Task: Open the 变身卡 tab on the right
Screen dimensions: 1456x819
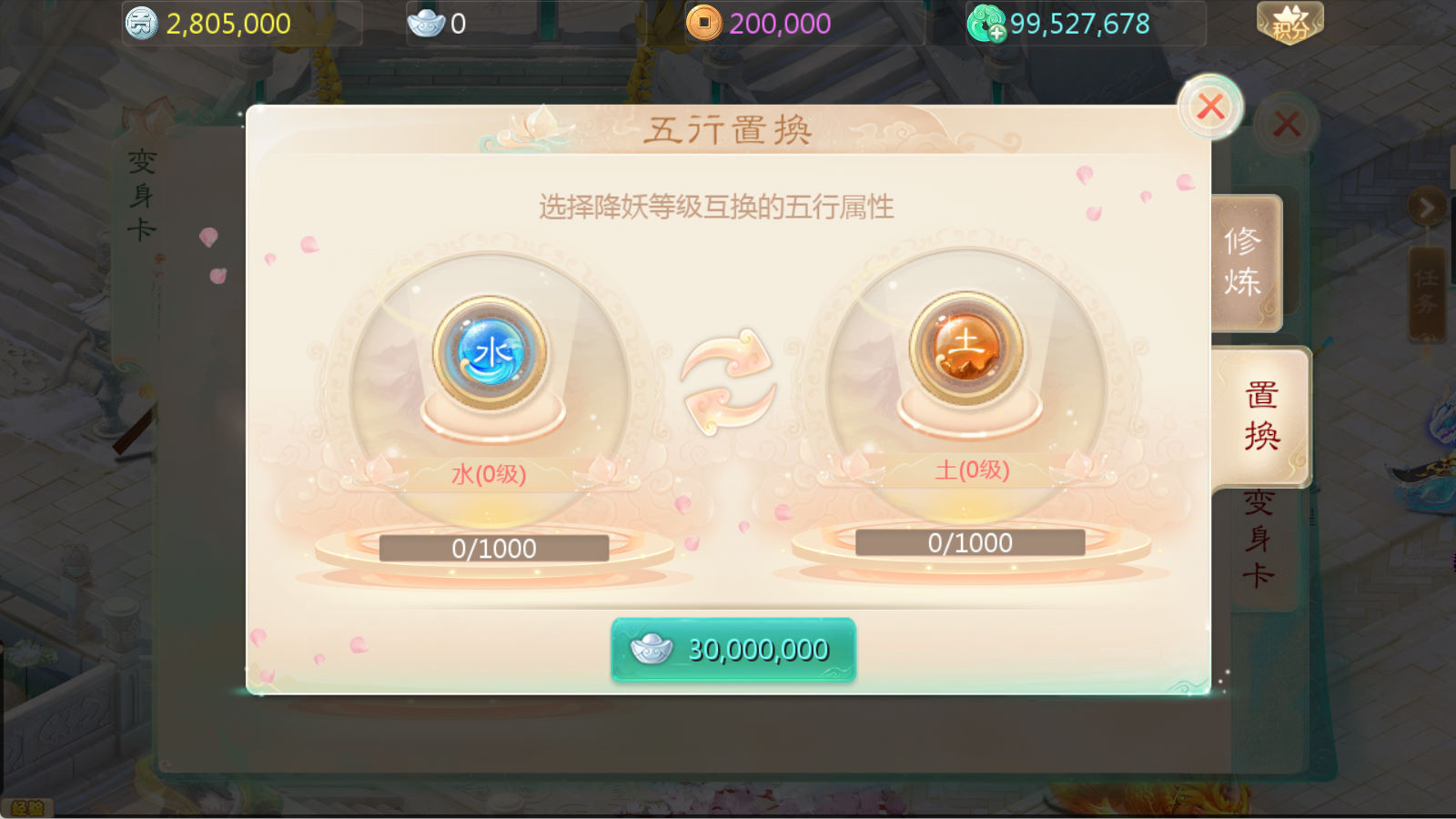Action: [1259, 538]
